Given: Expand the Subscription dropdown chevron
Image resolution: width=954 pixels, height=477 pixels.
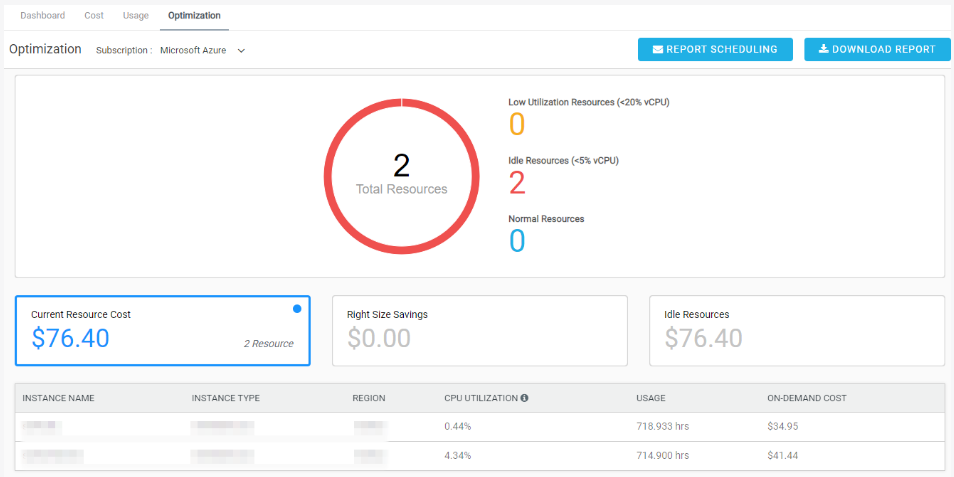Looking at the screenshot, I should (242, 50).
